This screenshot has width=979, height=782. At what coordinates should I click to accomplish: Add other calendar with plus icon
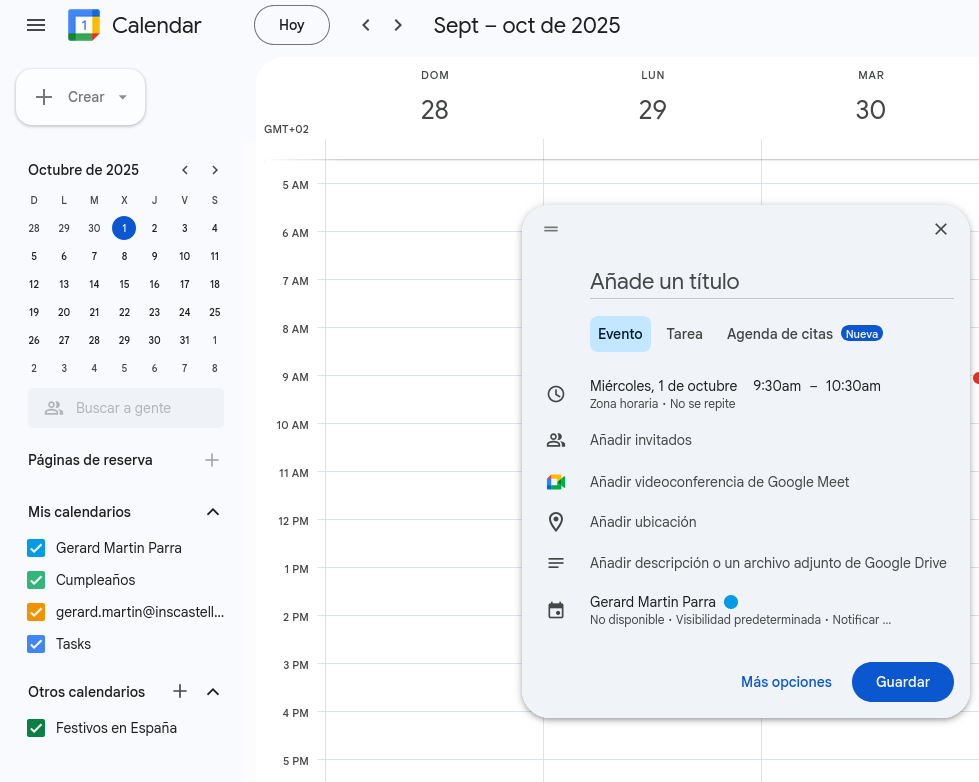(x=180, y=691)
